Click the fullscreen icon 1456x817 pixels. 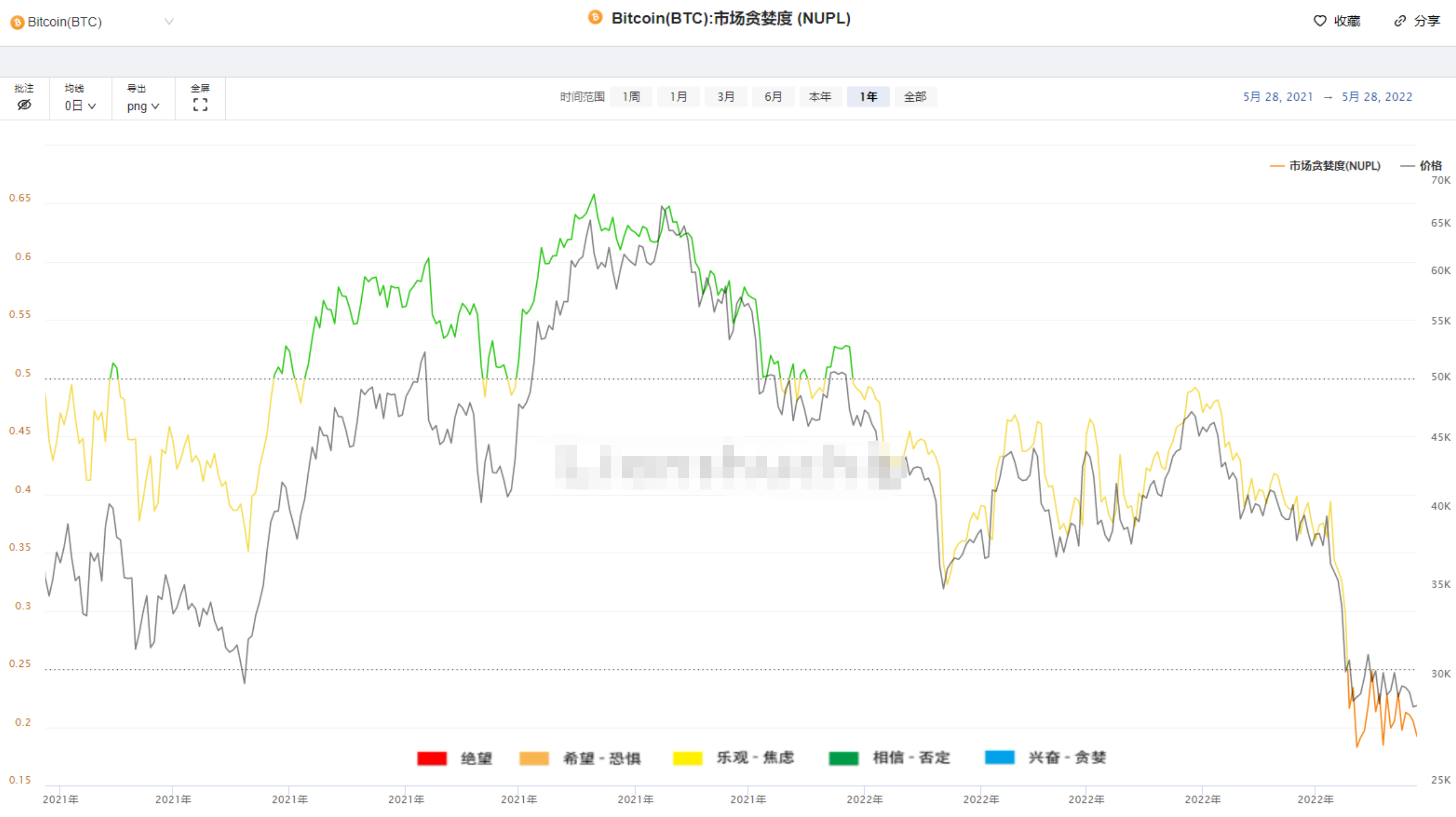[x=200, y=105]
